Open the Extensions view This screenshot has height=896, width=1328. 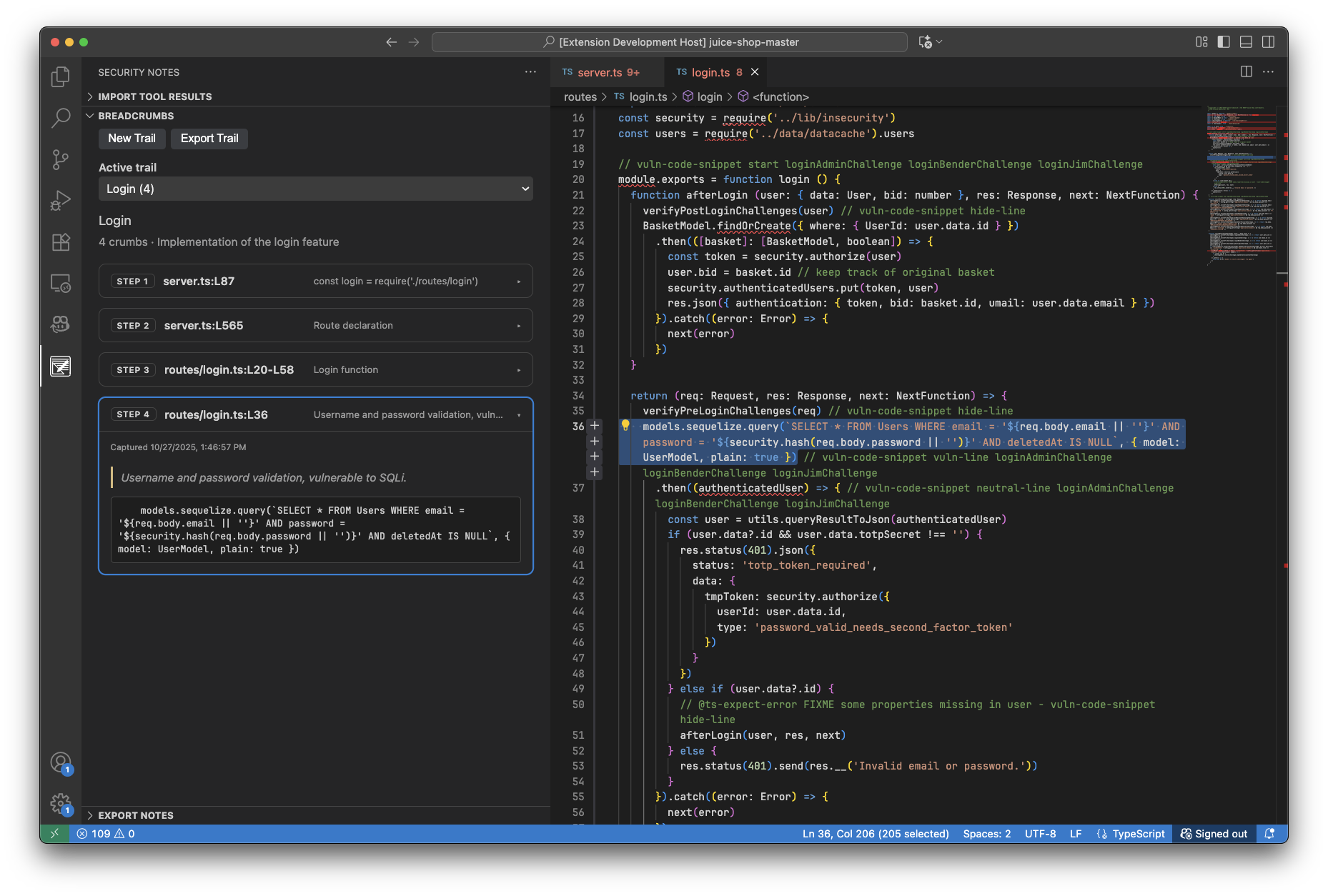[x=61, y=242]
